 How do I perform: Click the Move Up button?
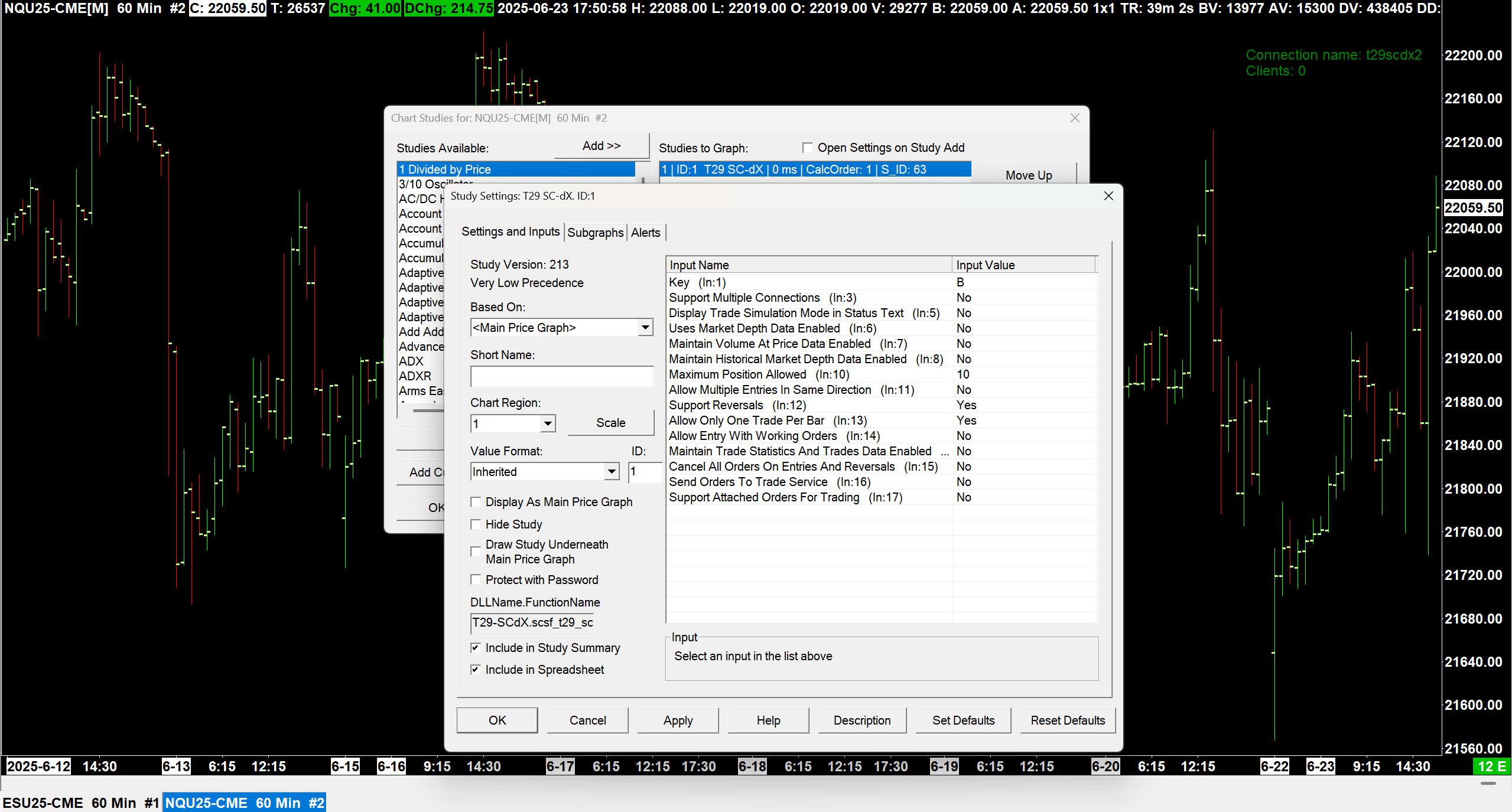[1028, 175]
